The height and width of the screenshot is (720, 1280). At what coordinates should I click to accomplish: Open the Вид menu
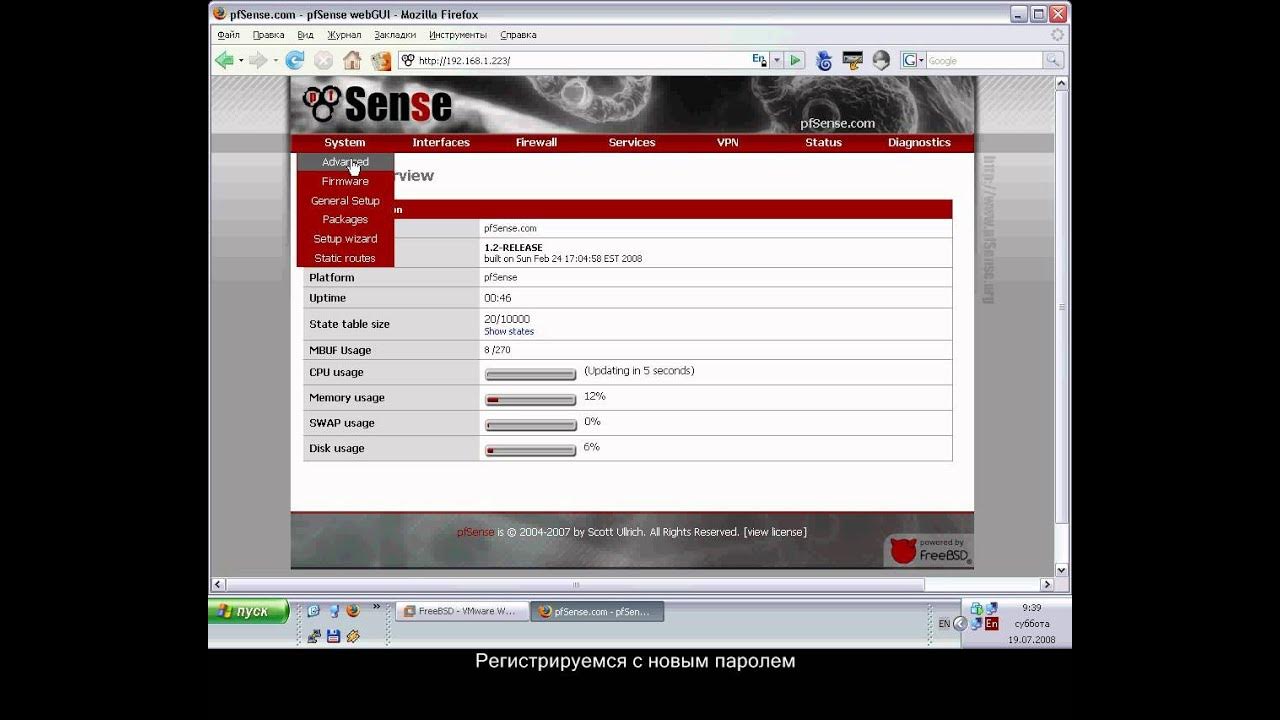306,35
